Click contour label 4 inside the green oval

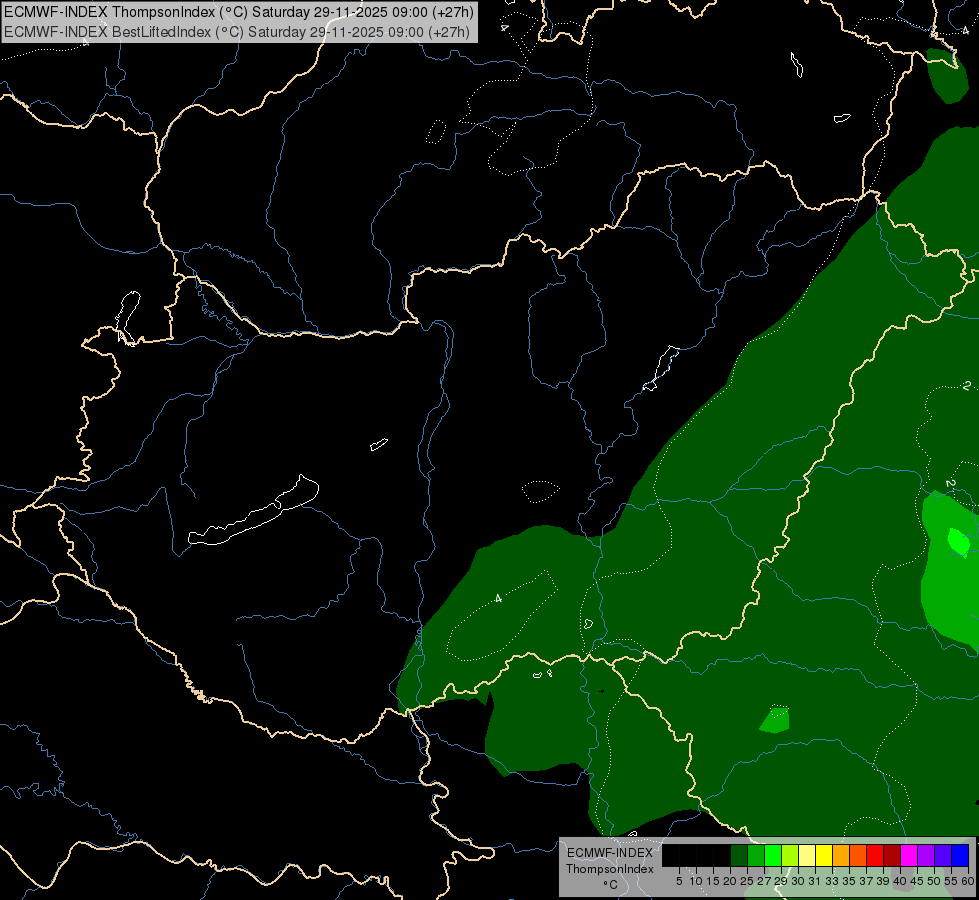click(x=498, y=598)
